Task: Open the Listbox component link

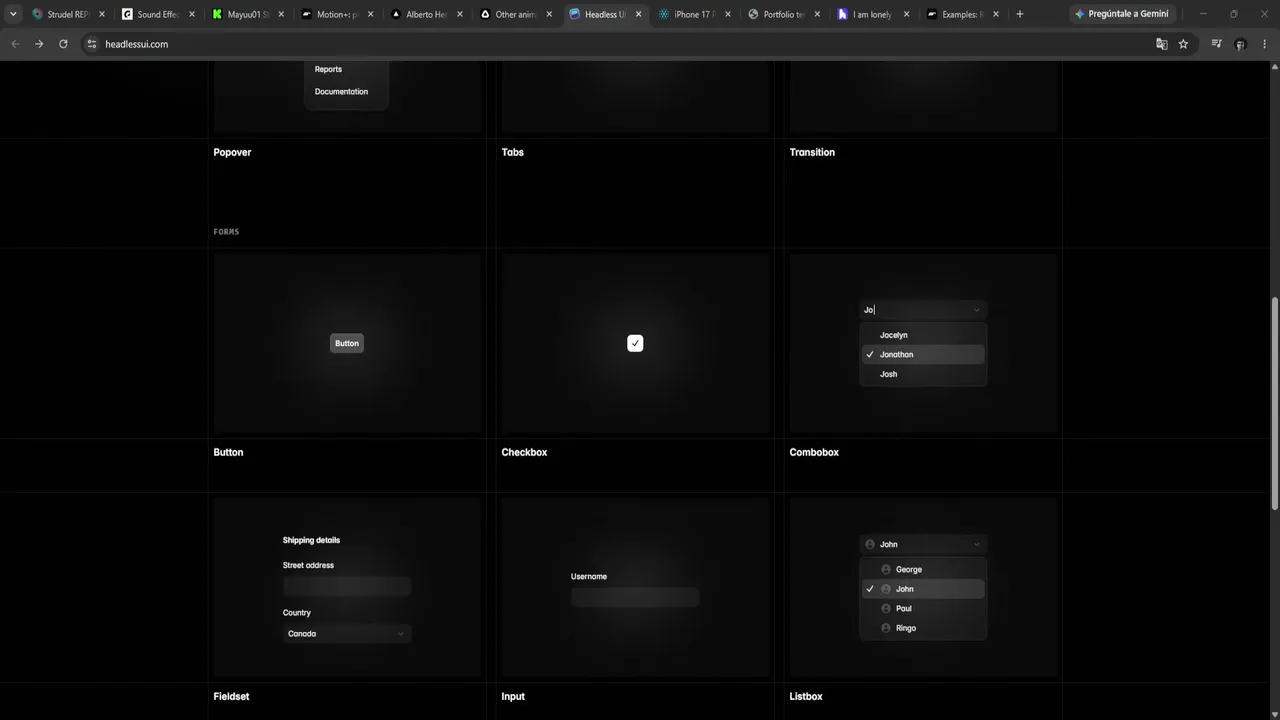Action: click(x=806, y=696)
